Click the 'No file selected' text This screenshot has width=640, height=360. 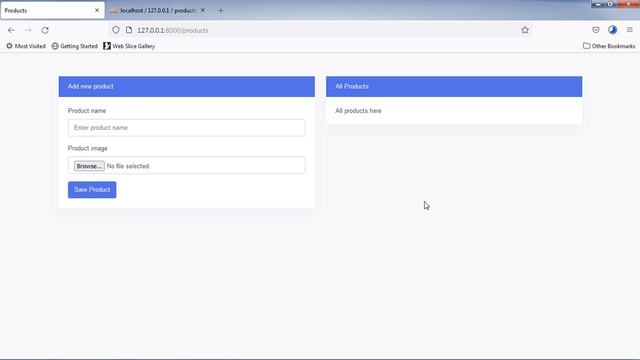click(x=128, y=166)
